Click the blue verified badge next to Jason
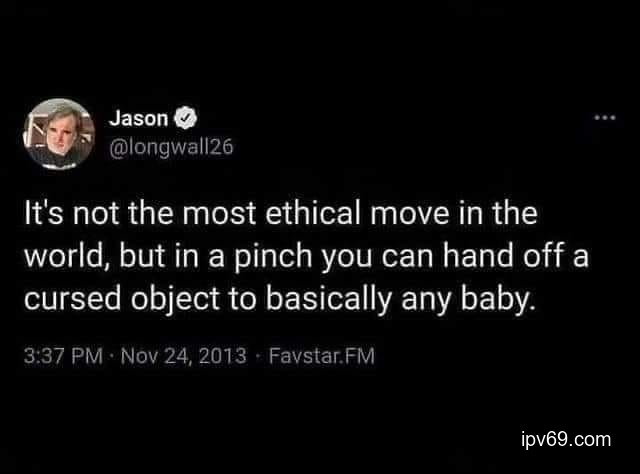The image size is (640, 474). [182, 117]
